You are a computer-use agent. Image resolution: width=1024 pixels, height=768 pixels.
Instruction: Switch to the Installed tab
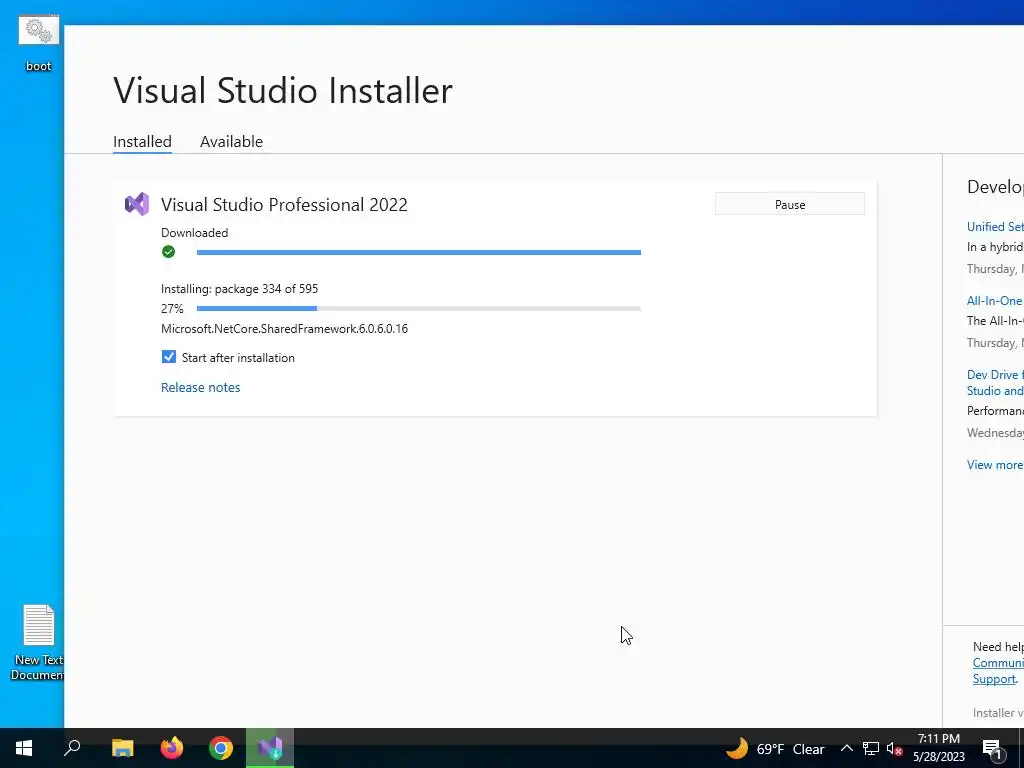click(142, 142)
